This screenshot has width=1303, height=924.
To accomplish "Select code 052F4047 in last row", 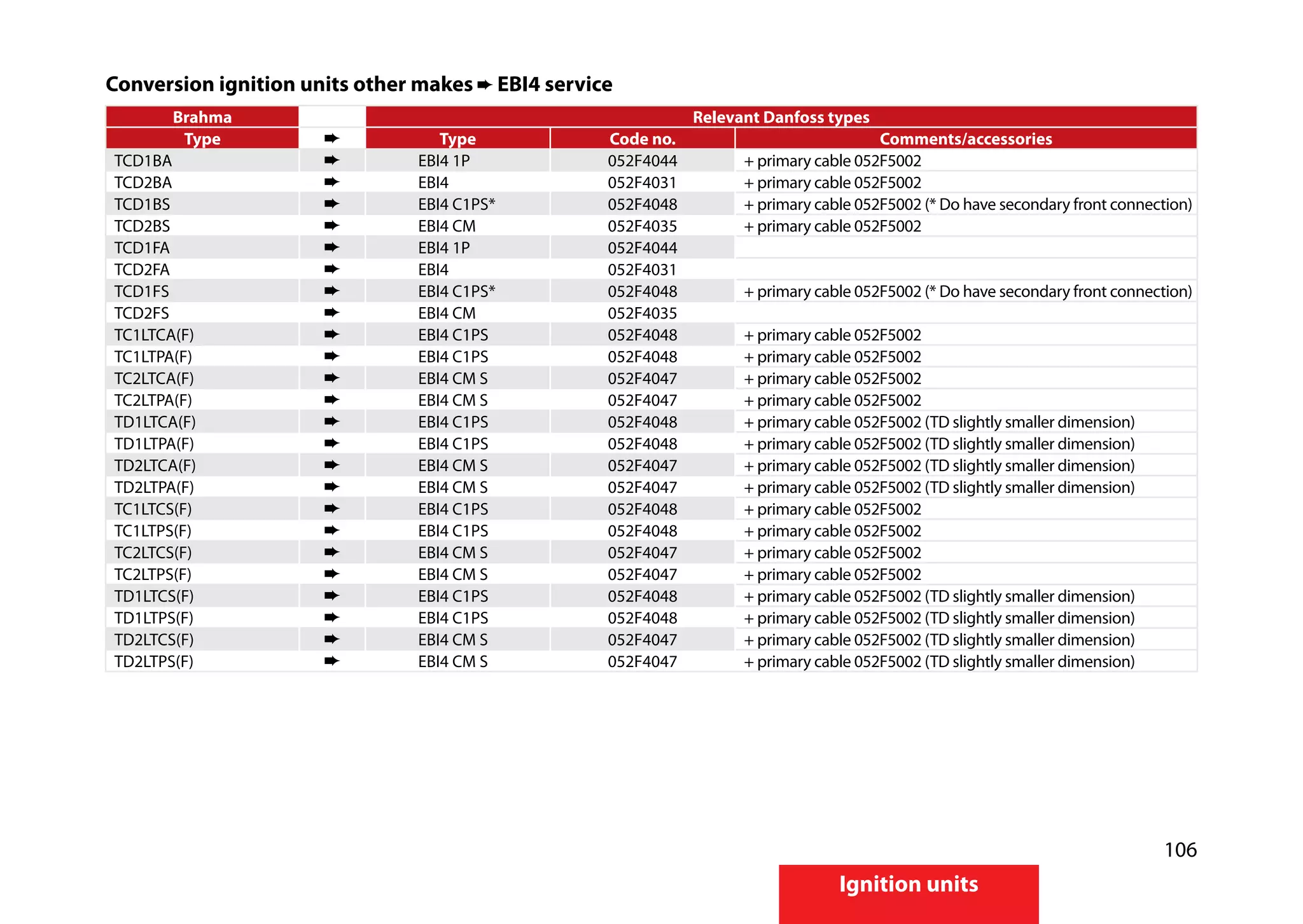I will point(642,661).
